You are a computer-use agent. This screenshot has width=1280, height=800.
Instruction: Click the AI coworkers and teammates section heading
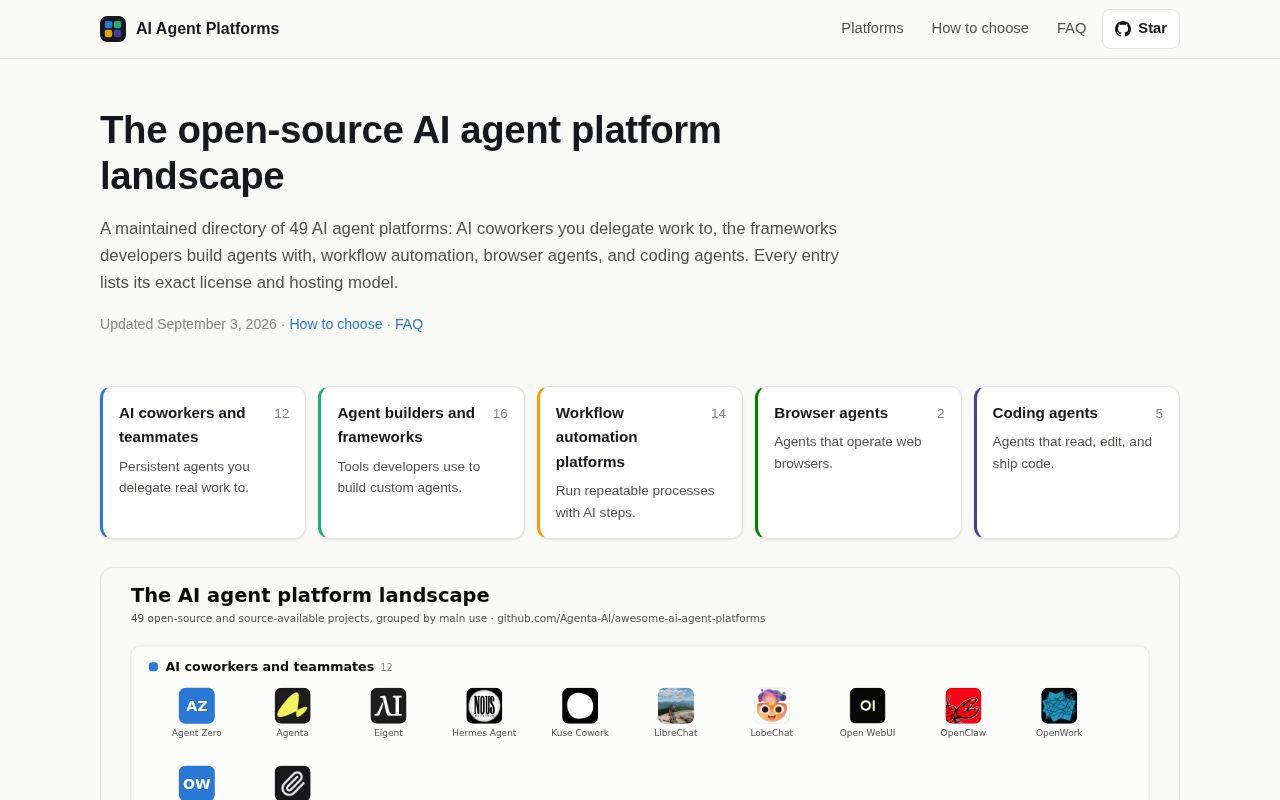pyautogui.click(x=270, y=667)
